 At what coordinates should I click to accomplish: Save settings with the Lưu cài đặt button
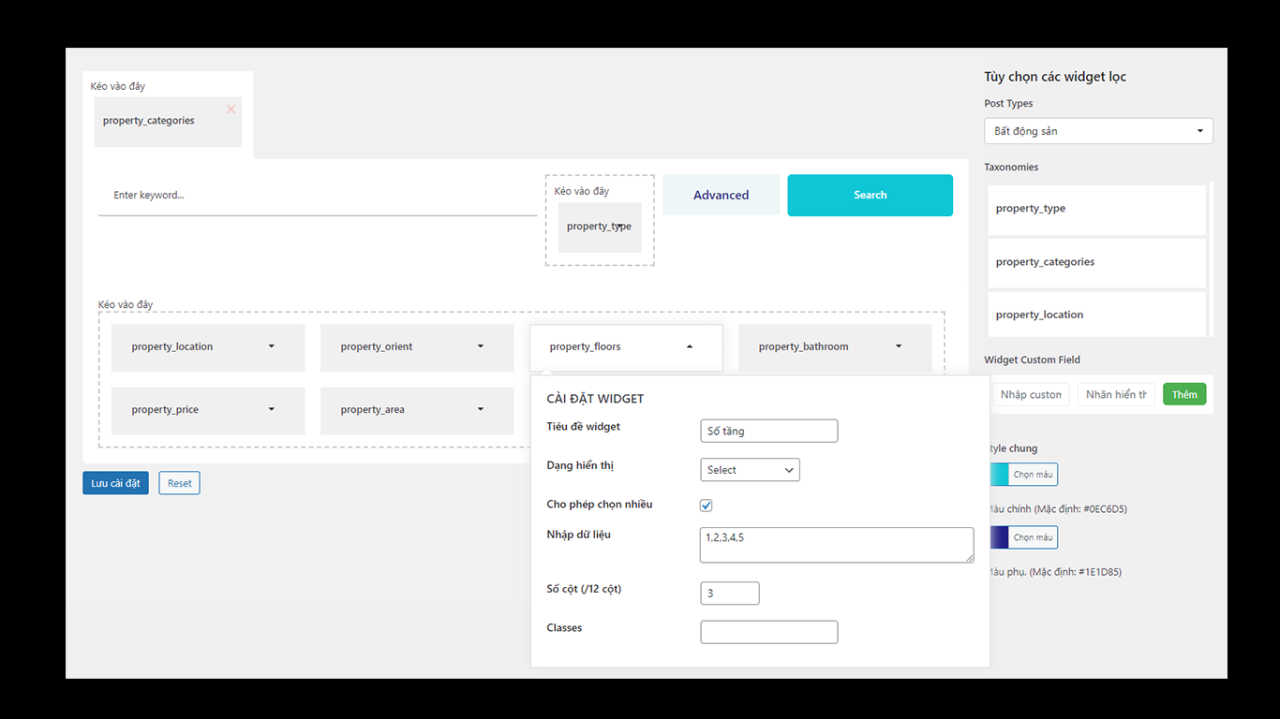(115, 482)
